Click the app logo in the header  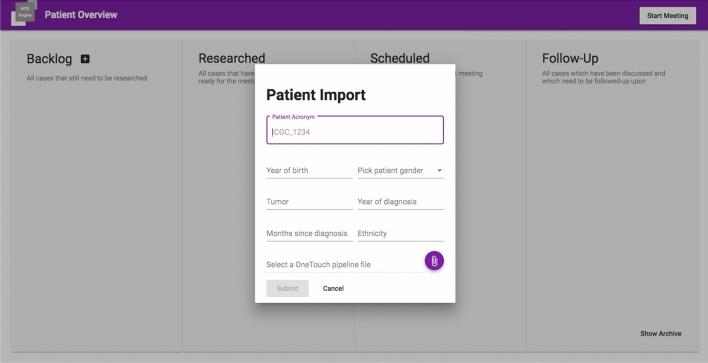[x=24, y=13]
